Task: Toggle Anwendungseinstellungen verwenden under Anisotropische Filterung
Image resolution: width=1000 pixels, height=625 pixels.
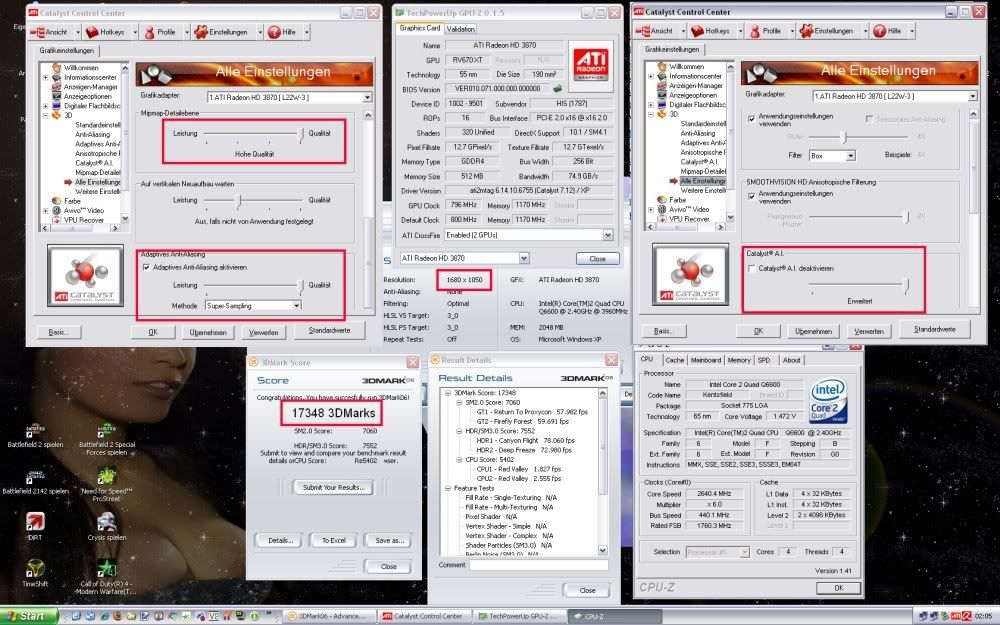Action: click(752, 196)
